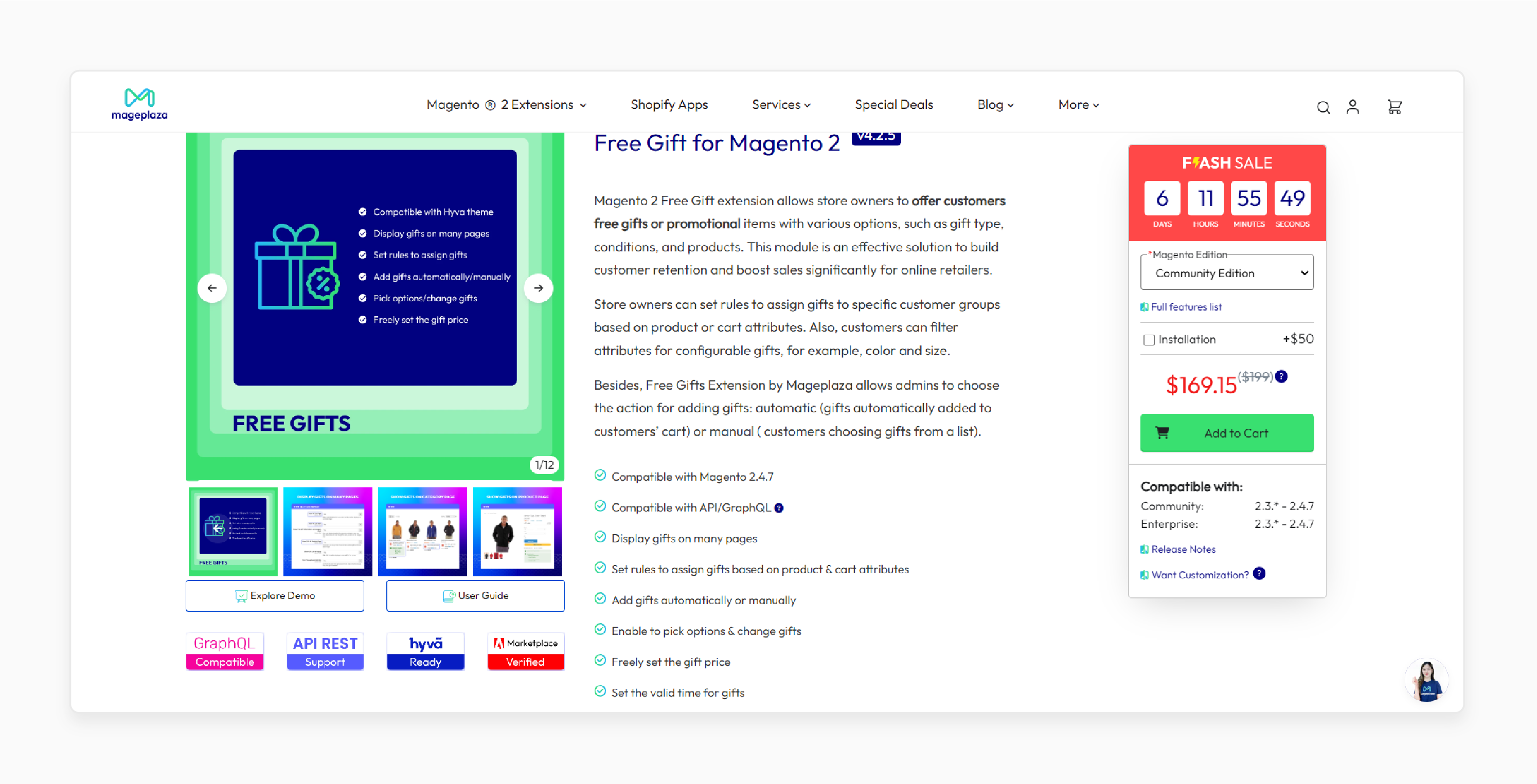Click the second product thumbnail image
Viewport: 1537px width, 784px height.
328,530
